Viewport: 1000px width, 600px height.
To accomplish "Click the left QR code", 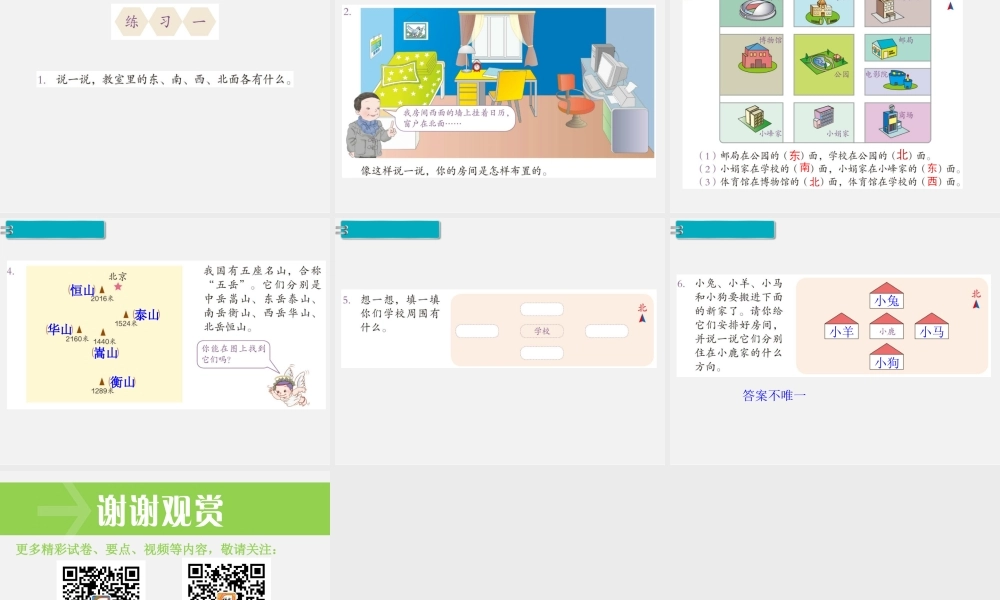I will pyautogui.click(x=100, y=585).
